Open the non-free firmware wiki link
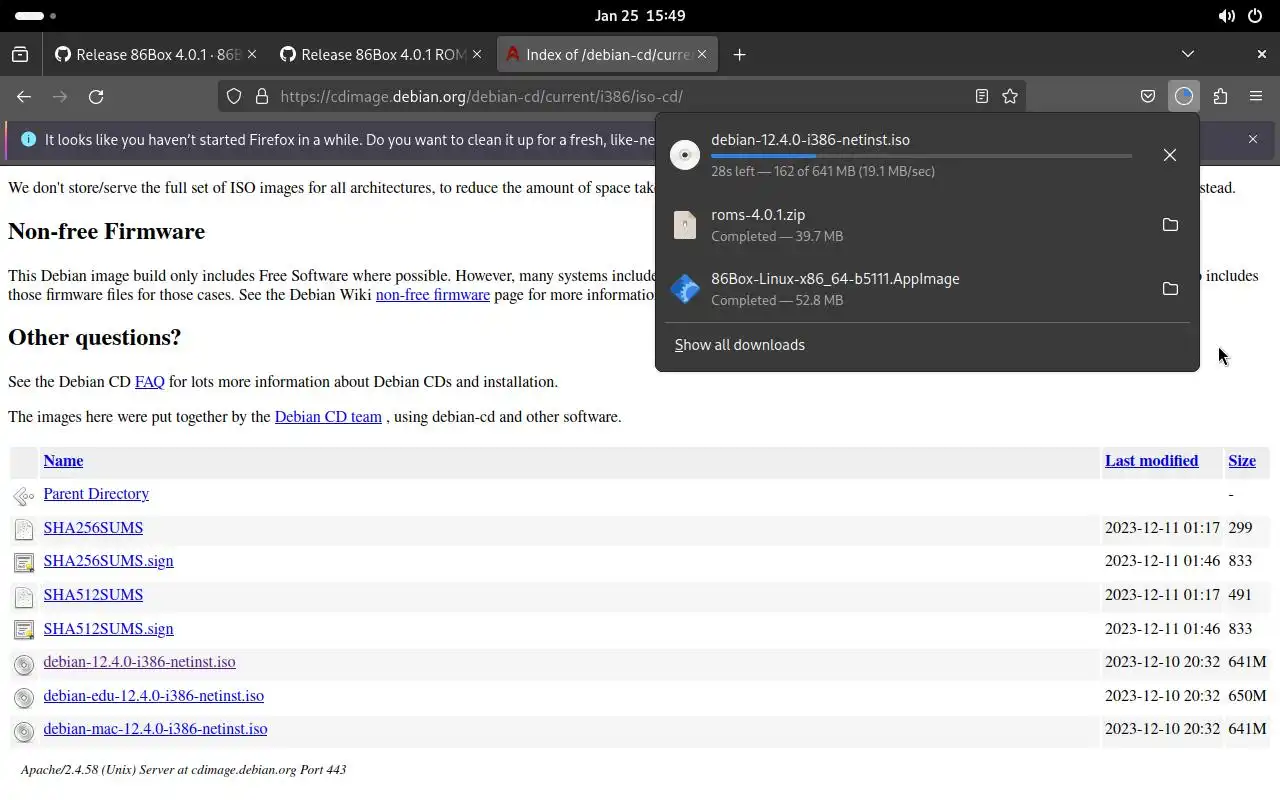The height and width of the screenshot is (800, 1280). [x=433, y=295]
